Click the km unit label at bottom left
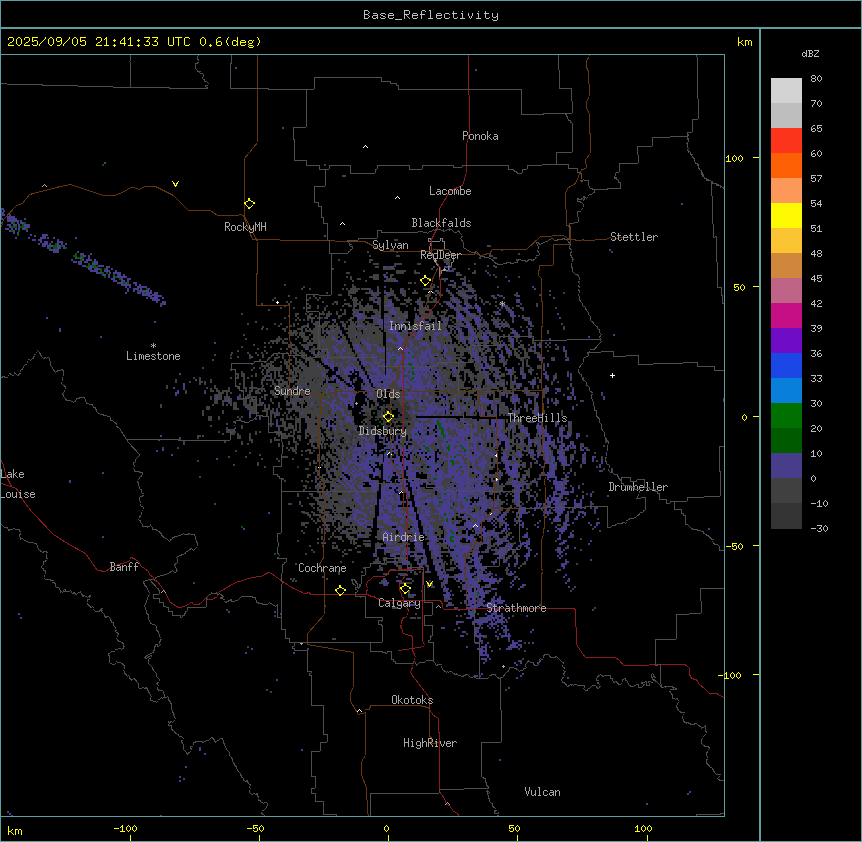 click(15, 830)
